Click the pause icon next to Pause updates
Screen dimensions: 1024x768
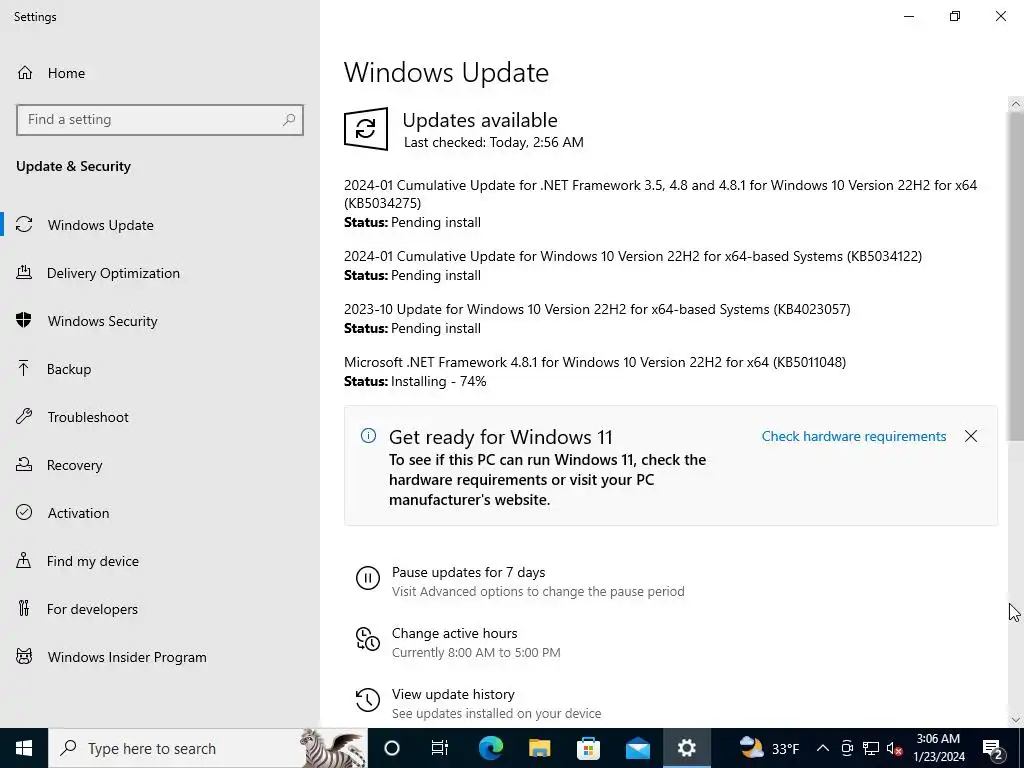pyautogui.click(x=368, y=578)
